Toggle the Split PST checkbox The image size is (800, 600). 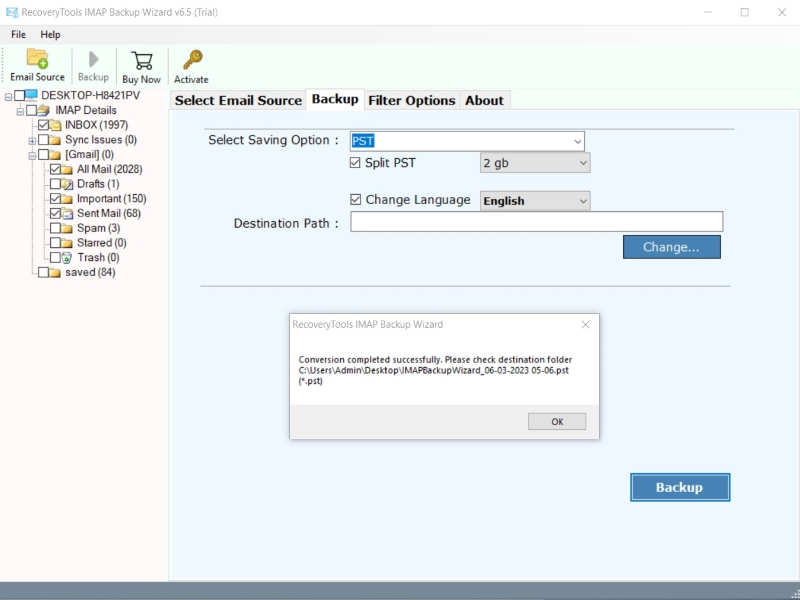(355, 163)
